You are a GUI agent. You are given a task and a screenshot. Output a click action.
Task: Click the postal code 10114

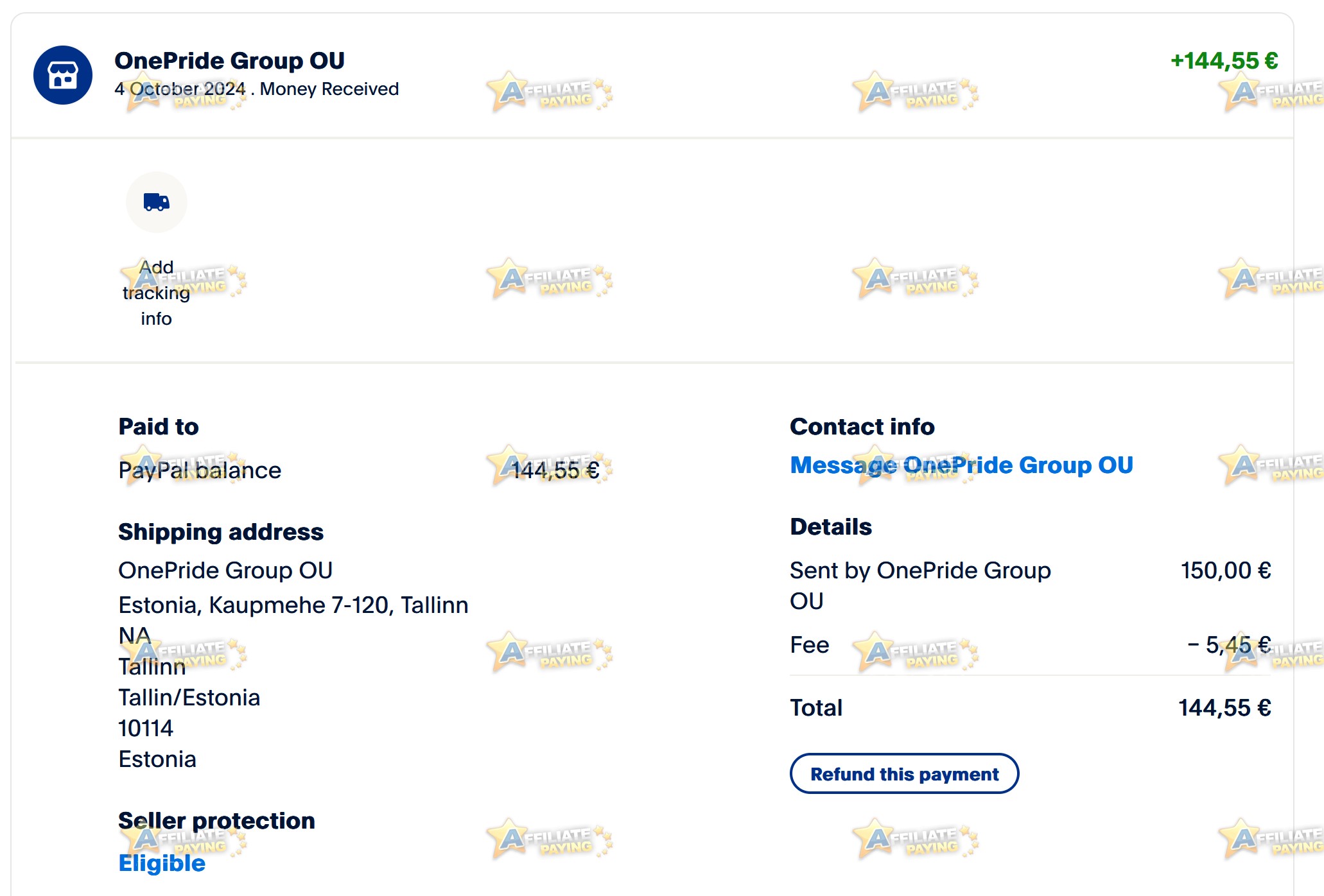[x=146, y=728]
